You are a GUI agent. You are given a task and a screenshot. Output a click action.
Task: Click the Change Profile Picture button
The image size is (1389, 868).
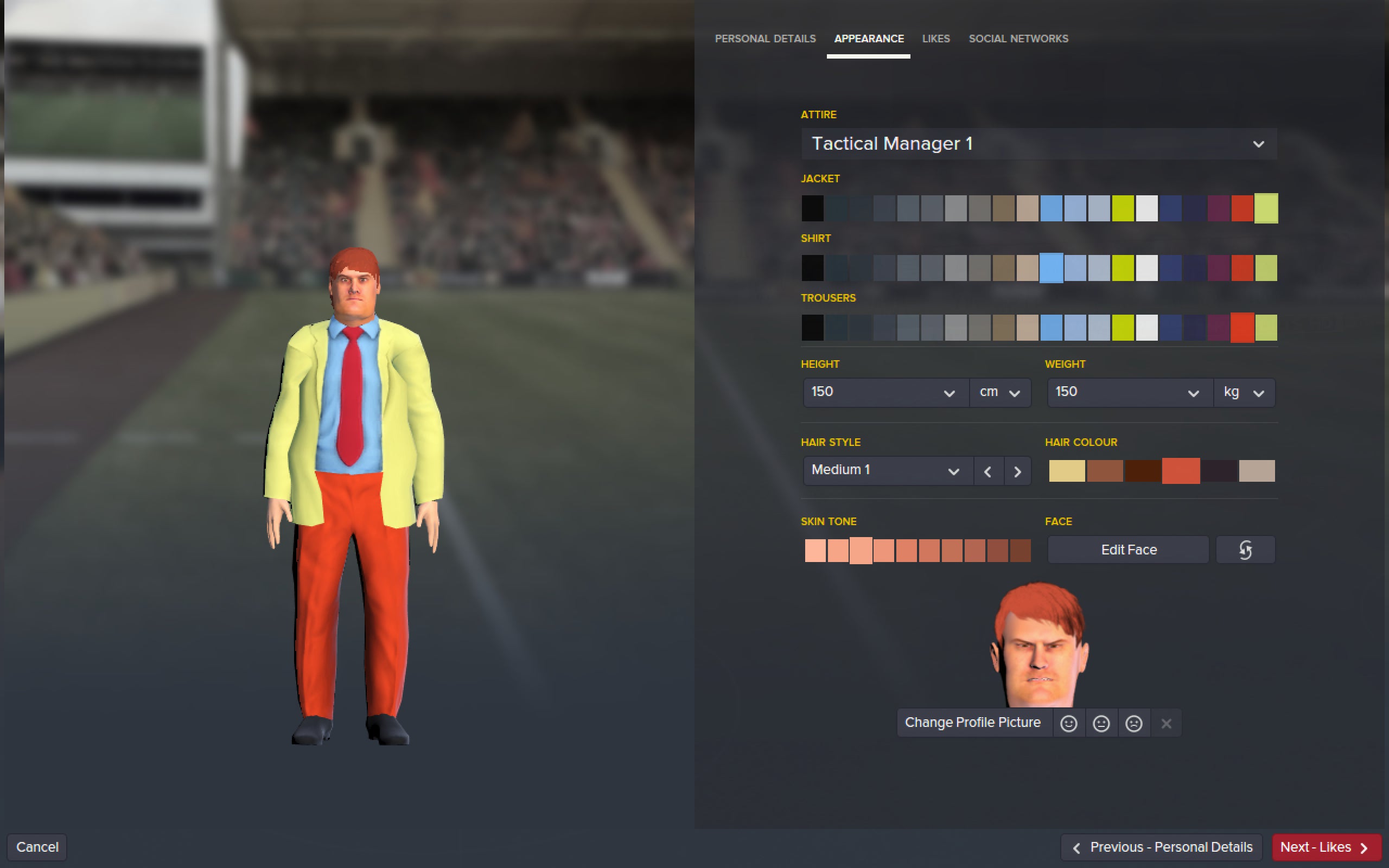tap(973, 723)
